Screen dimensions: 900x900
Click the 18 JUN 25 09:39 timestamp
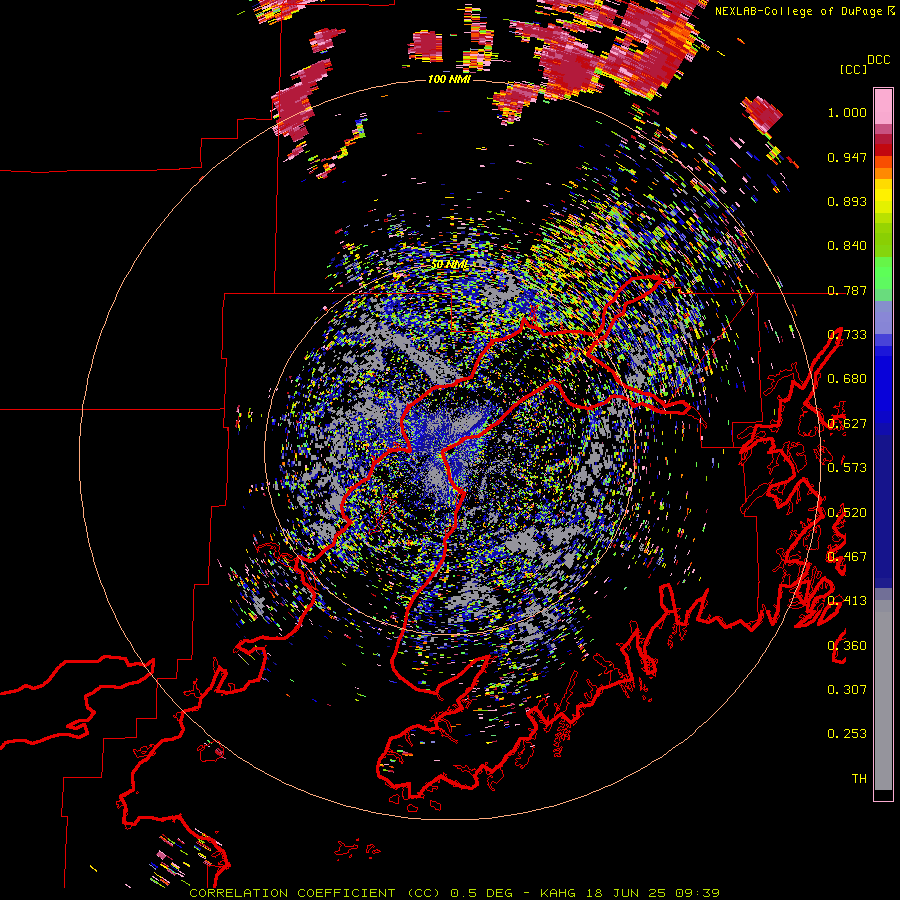(x=653, y=893)
